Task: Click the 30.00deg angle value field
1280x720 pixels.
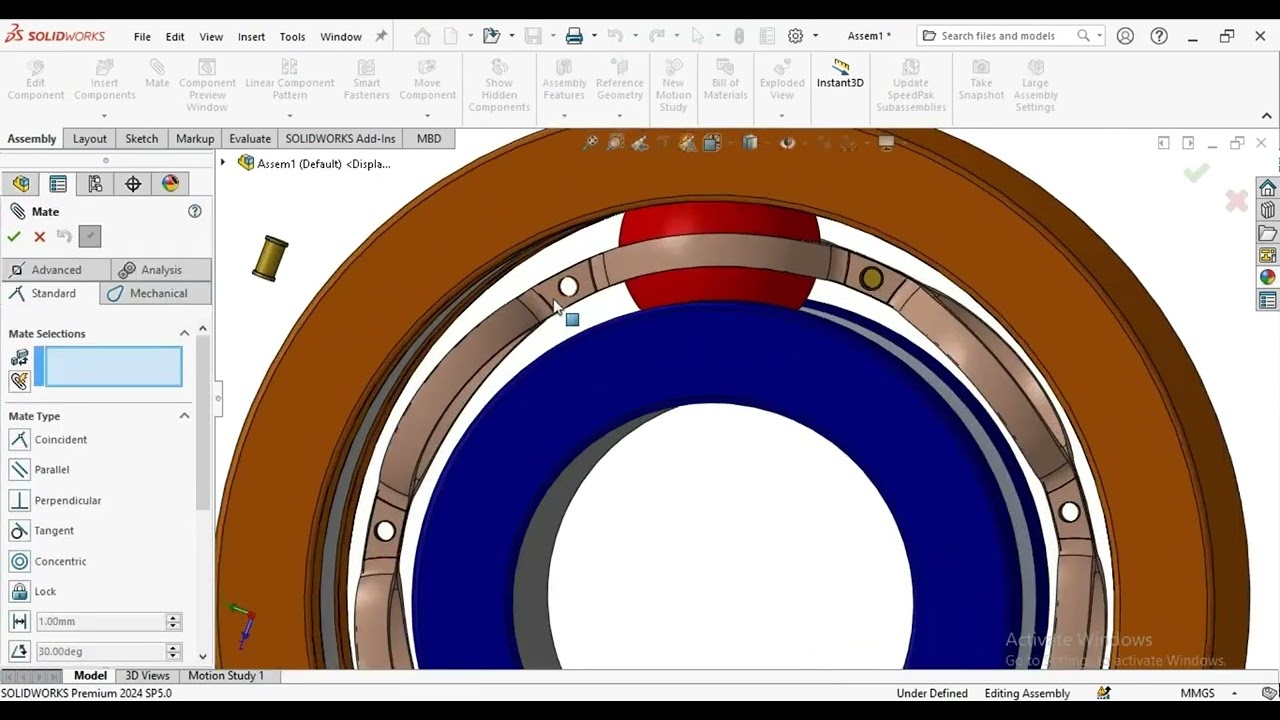Action: [100, 651]
